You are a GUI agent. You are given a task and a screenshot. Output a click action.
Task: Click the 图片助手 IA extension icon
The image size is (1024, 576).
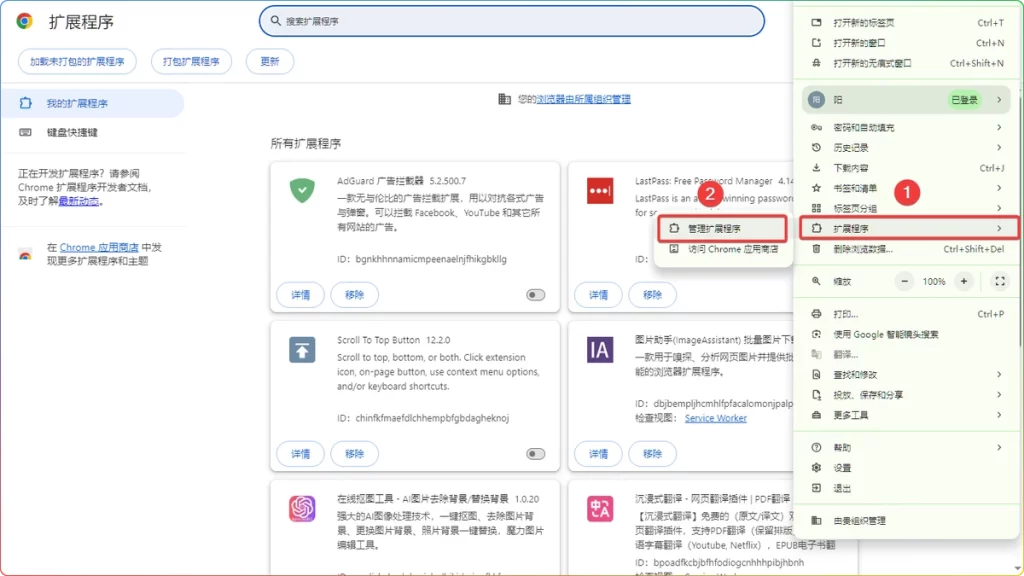coord(598,351)
